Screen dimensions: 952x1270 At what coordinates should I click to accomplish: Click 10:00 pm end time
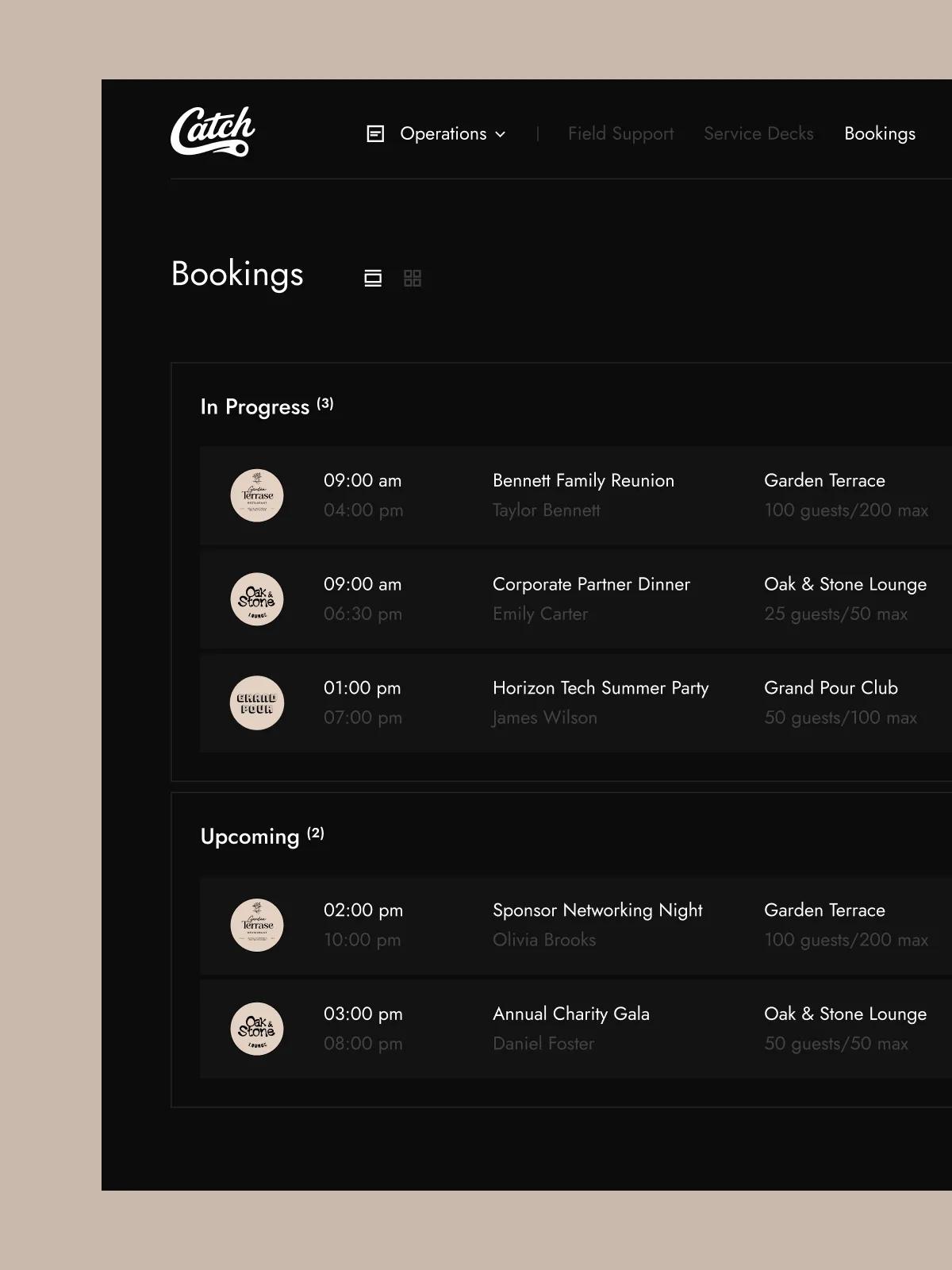pos(362,940)
